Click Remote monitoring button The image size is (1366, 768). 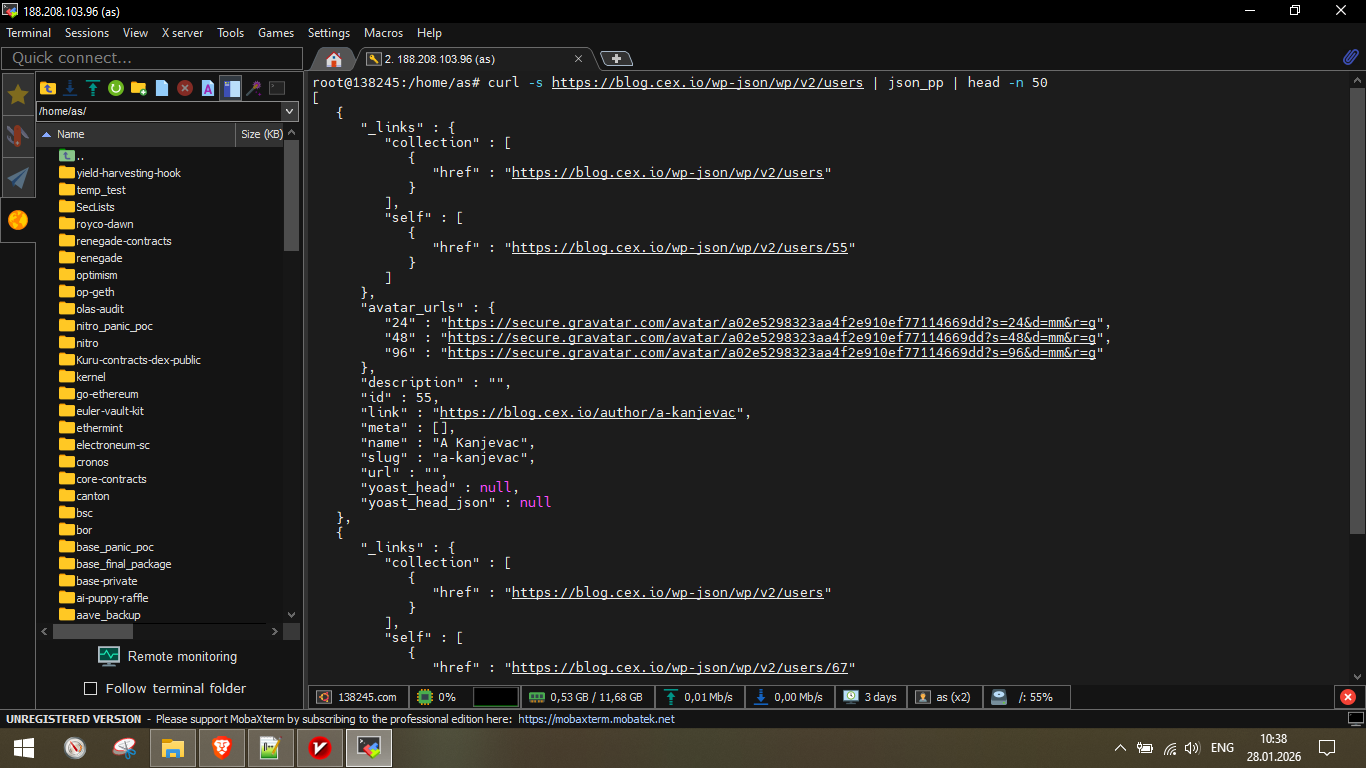click(168, 656)
